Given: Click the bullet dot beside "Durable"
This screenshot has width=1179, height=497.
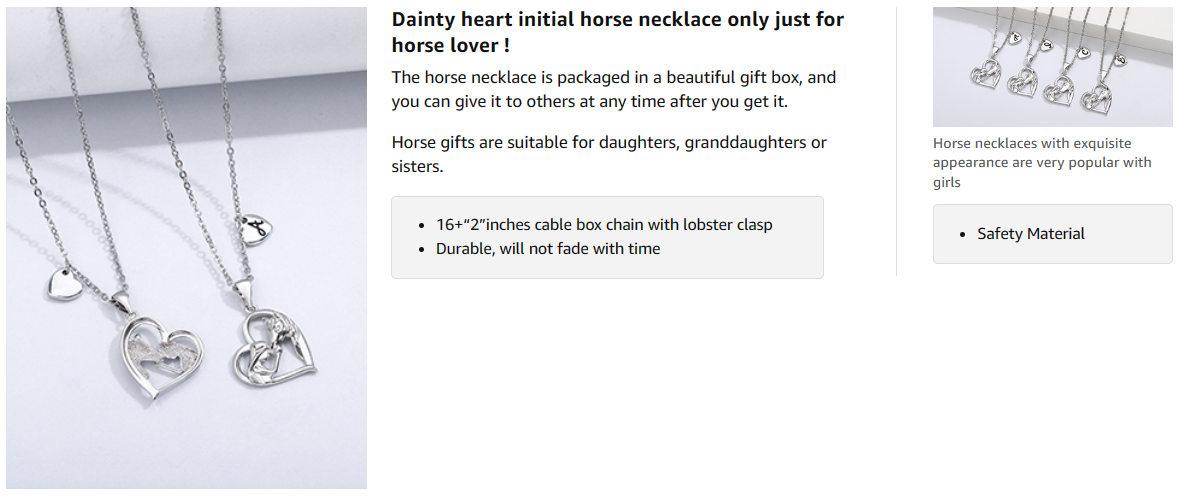Looking at the screenshot, I should (422, 249).
